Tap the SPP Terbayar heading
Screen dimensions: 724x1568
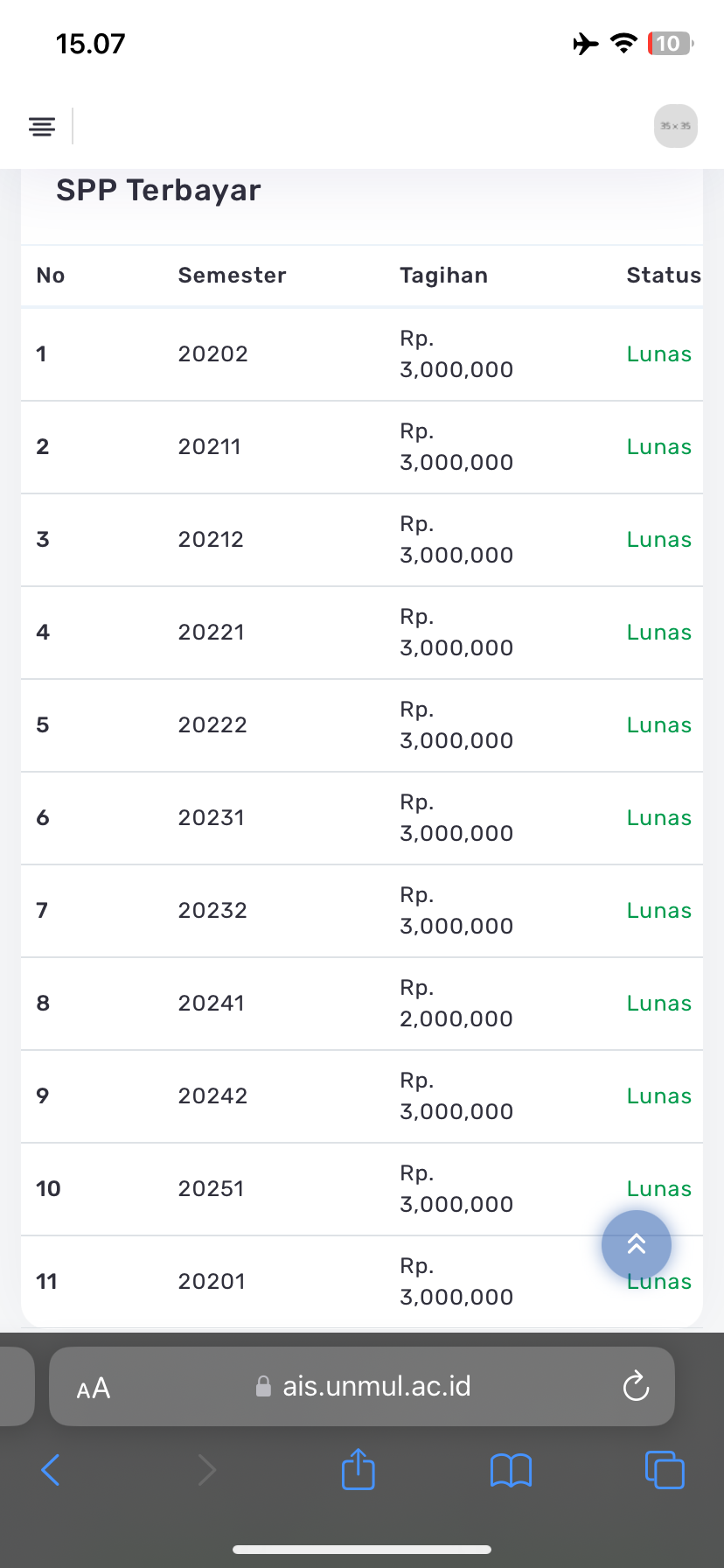(x=158, y=191)
